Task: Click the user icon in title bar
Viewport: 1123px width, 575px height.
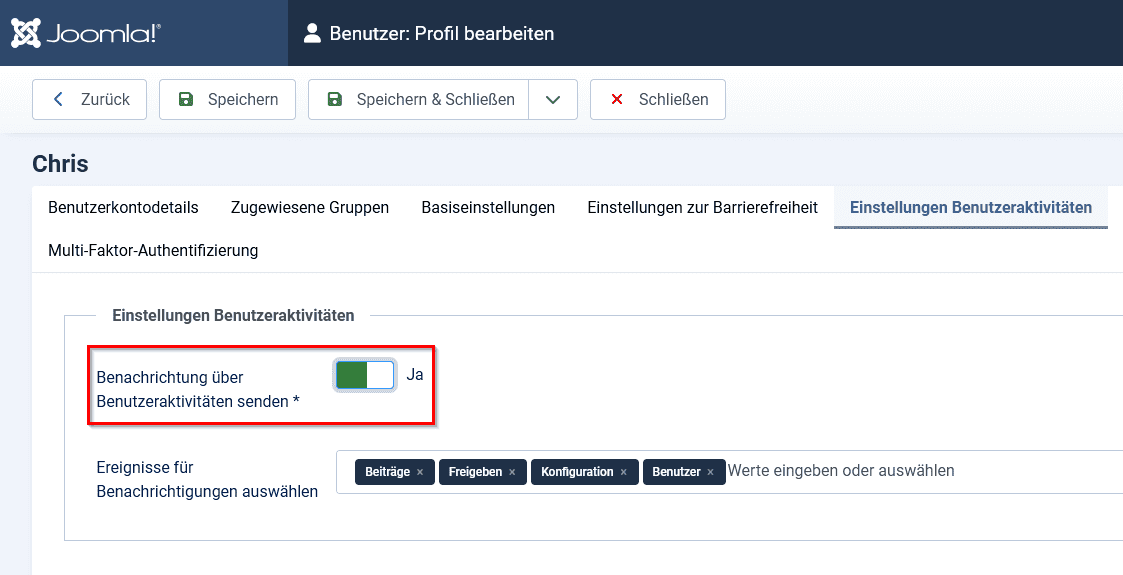Action: [313, 34]
